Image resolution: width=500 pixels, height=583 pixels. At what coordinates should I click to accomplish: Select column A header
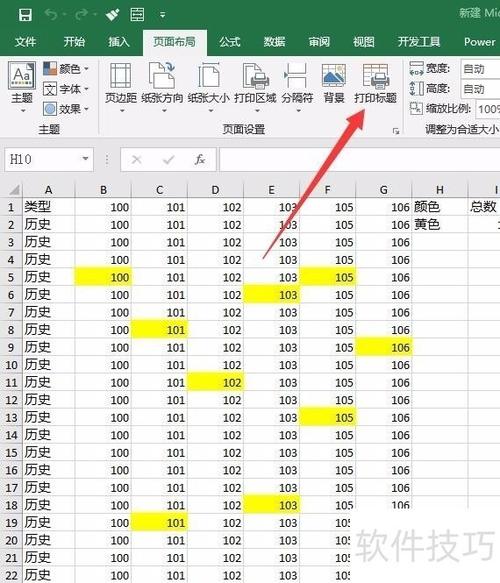coord(49,190)
